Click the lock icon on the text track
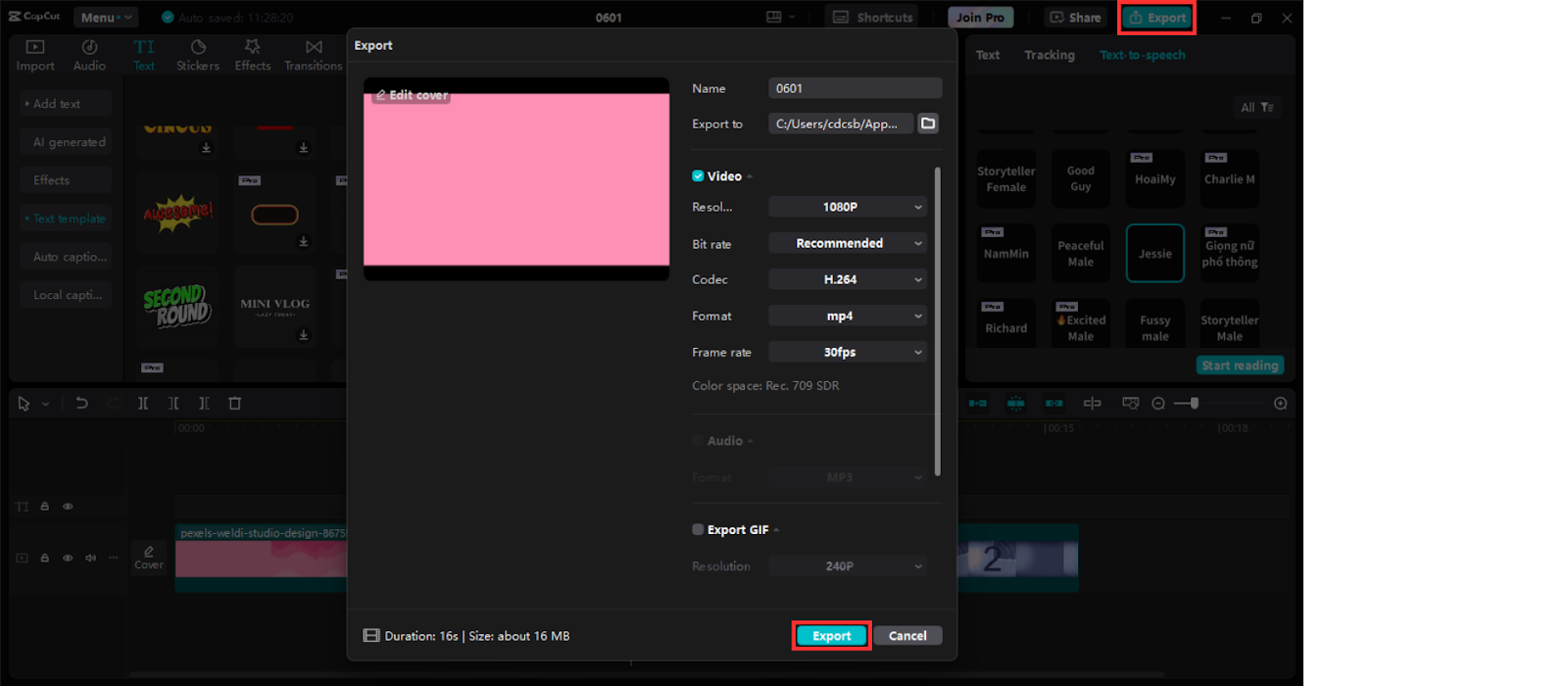This screenshot has height=686, width=1568. tap(45, 507)
